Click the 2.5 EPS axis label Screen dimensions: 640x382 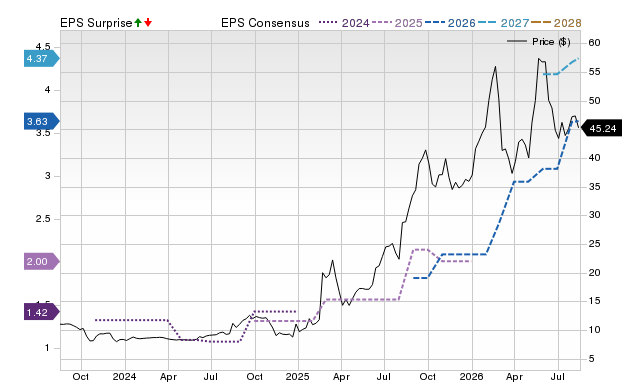[x=42, y=219]
